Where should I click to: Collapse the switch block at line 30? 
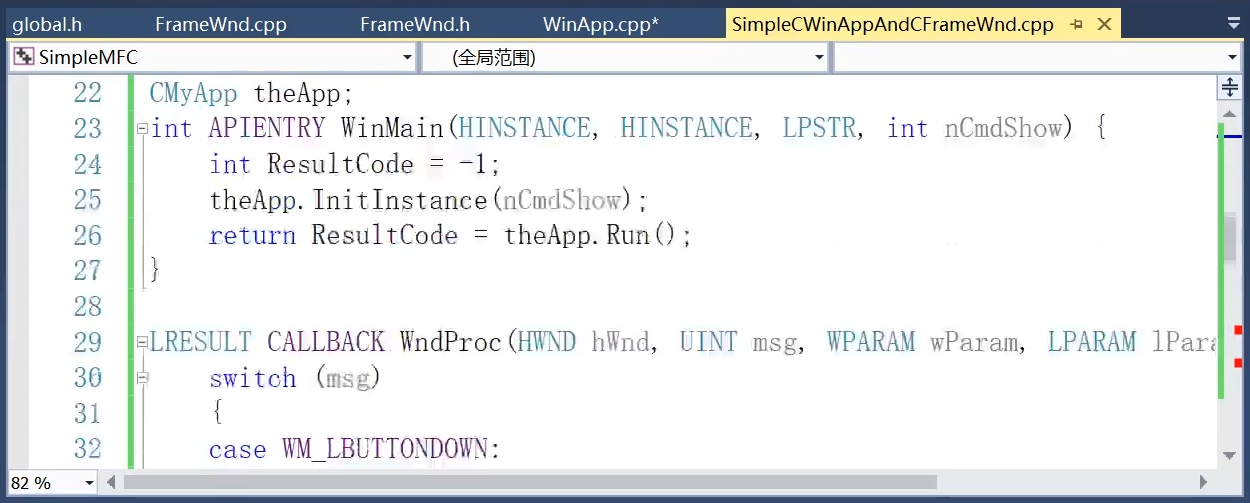click(x=142, y=379)
